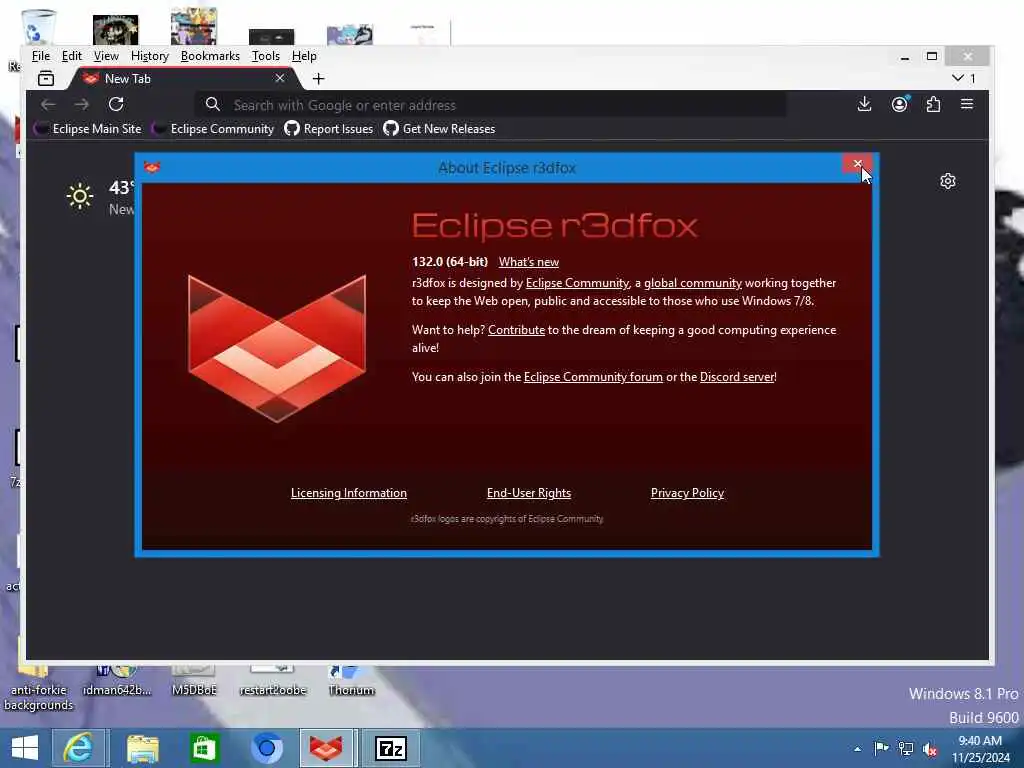Open the global community link
This screenshot has width=1024, height=768.
point(693,283)
